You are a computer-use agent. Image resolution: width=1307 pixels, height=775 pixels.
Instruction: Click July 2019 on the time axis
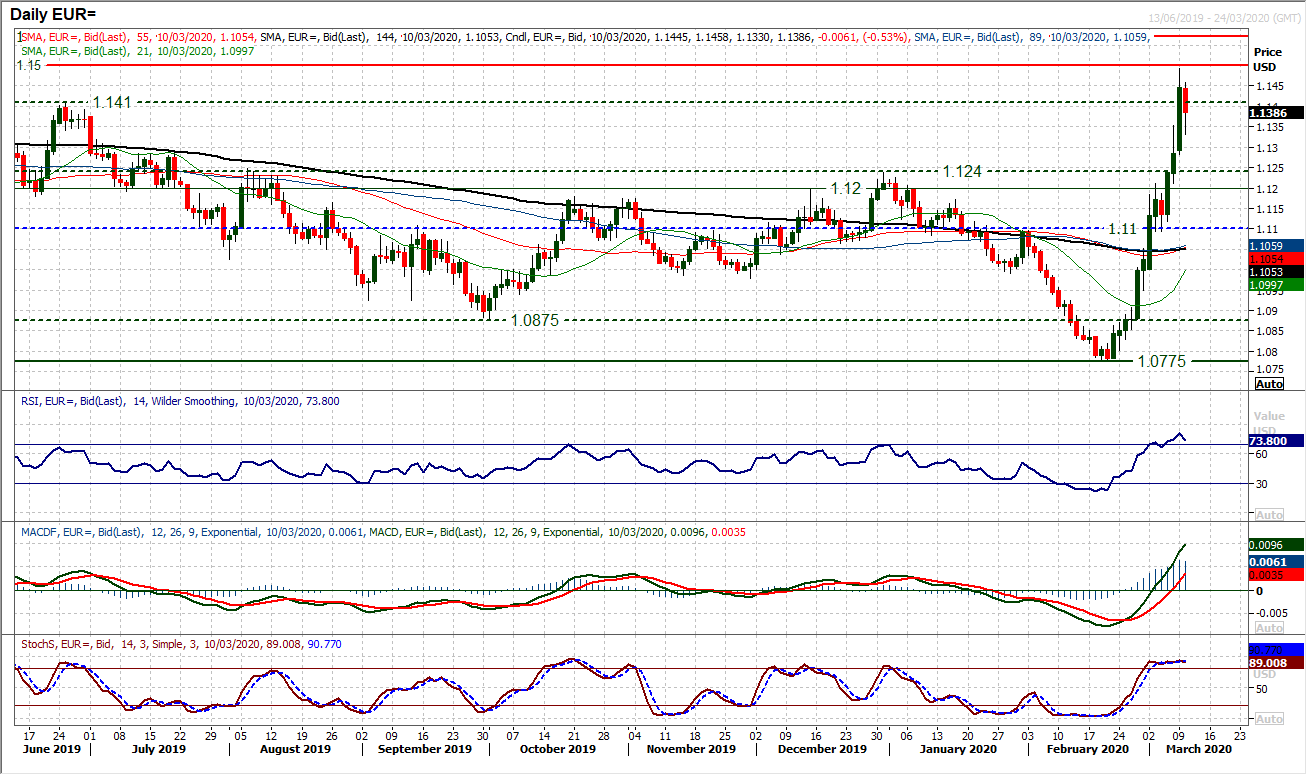click(157, 748)
